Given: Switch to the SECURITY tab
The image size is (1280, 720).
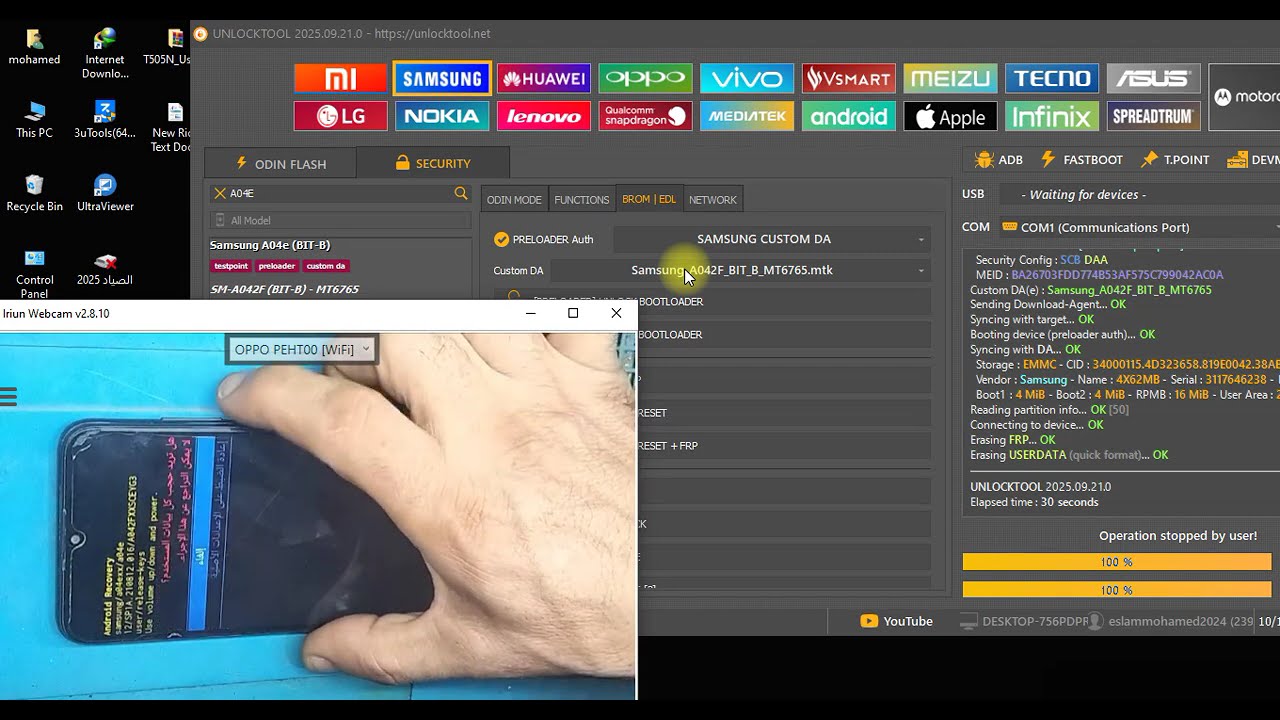Looking at the screenshot, I should point(432,163).
